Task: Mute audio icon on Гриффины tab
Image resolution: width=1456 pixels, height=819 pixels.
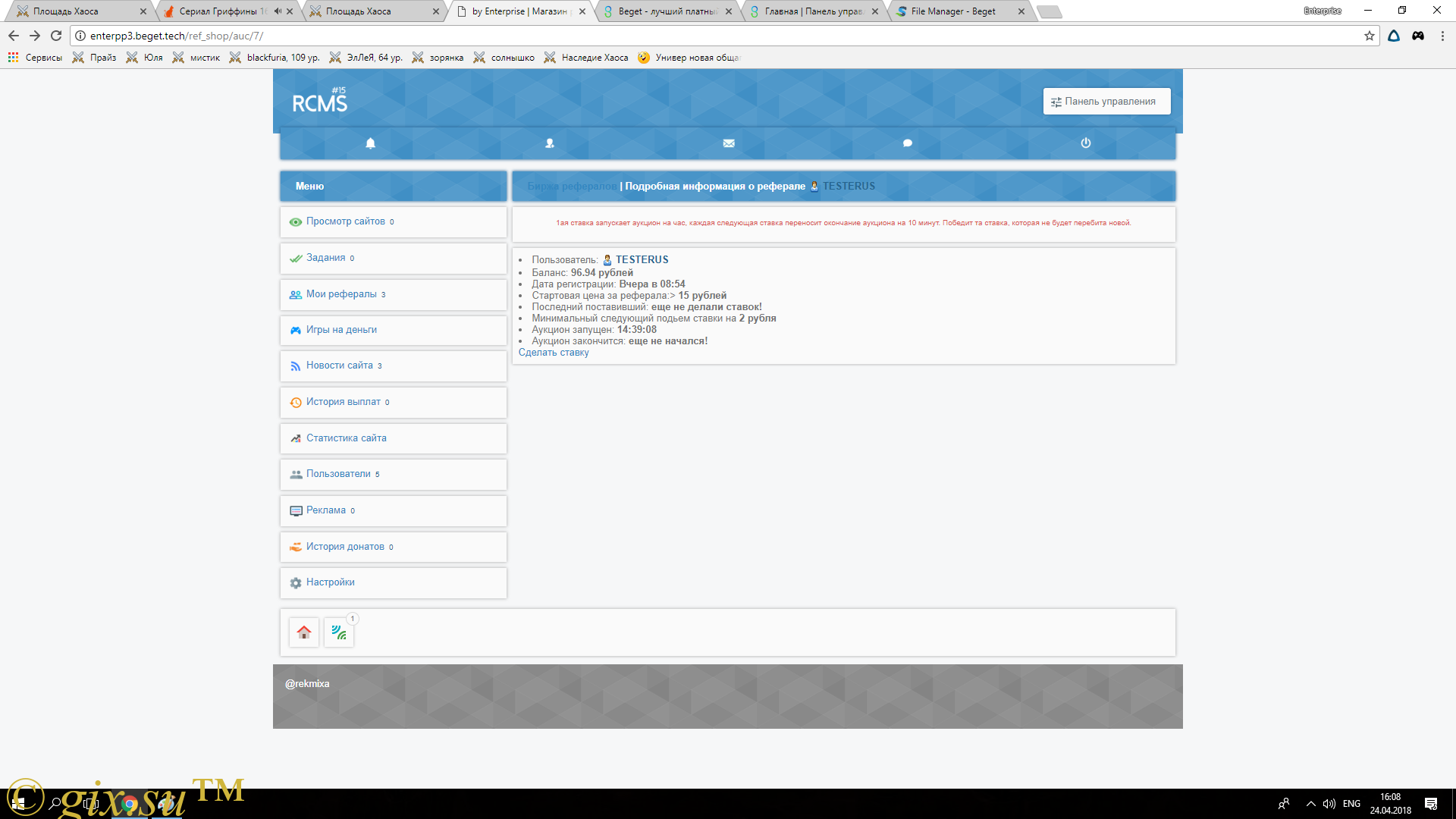Action: point(278,11)
